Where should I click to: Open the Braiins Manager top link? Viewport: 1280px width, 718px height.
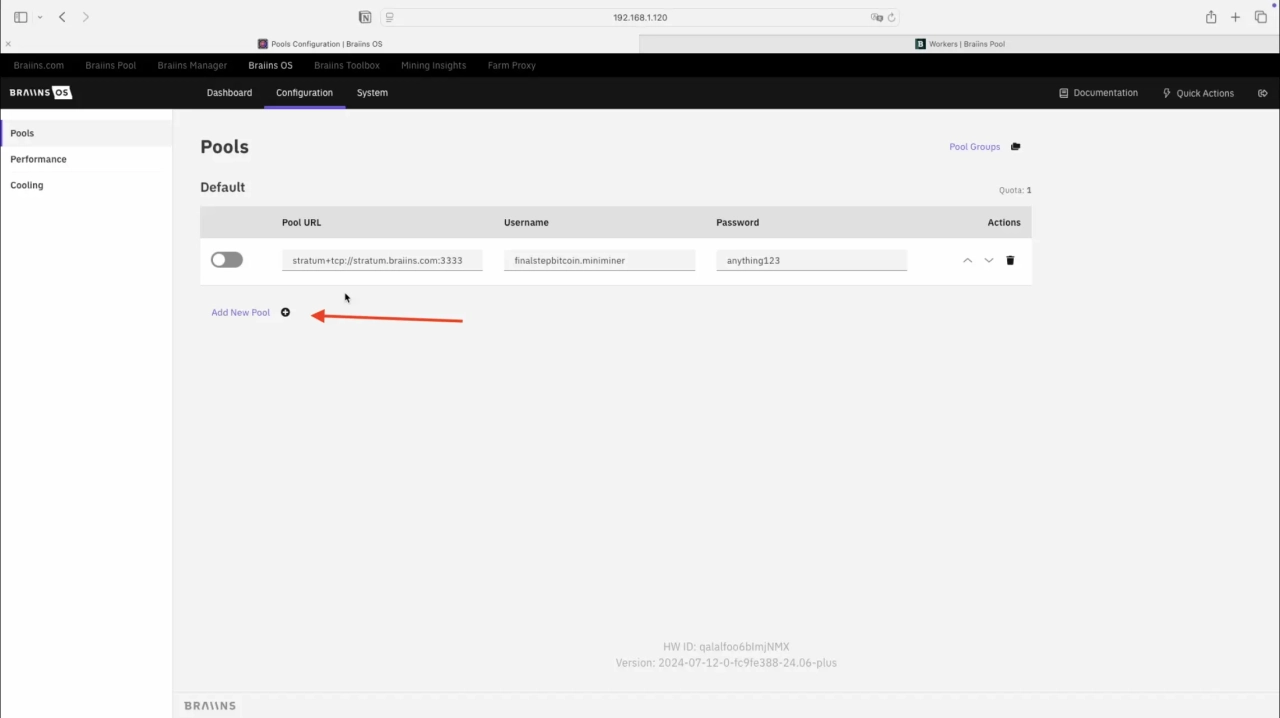pyautogui.click(x=192, y=65)
